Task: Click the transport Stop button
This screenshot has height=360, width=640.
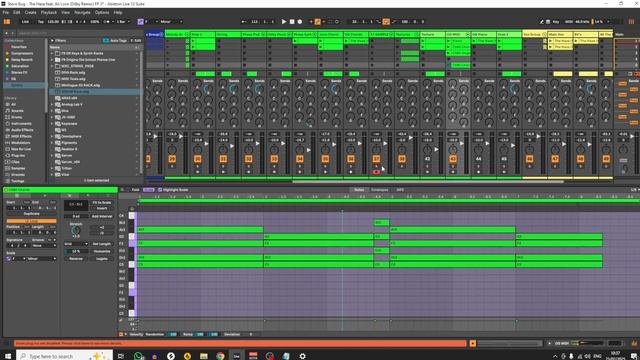Action: click(x=292, y=22)
